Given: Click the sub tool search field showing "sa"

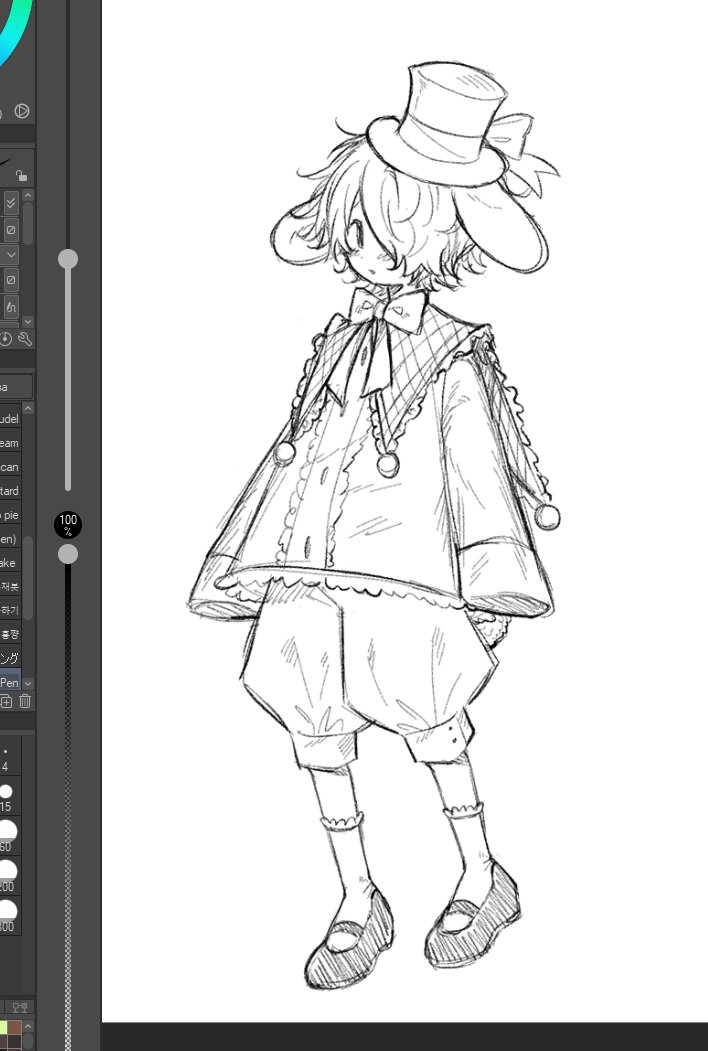Looking at the screenshot, I should click(x=15, y=387).
